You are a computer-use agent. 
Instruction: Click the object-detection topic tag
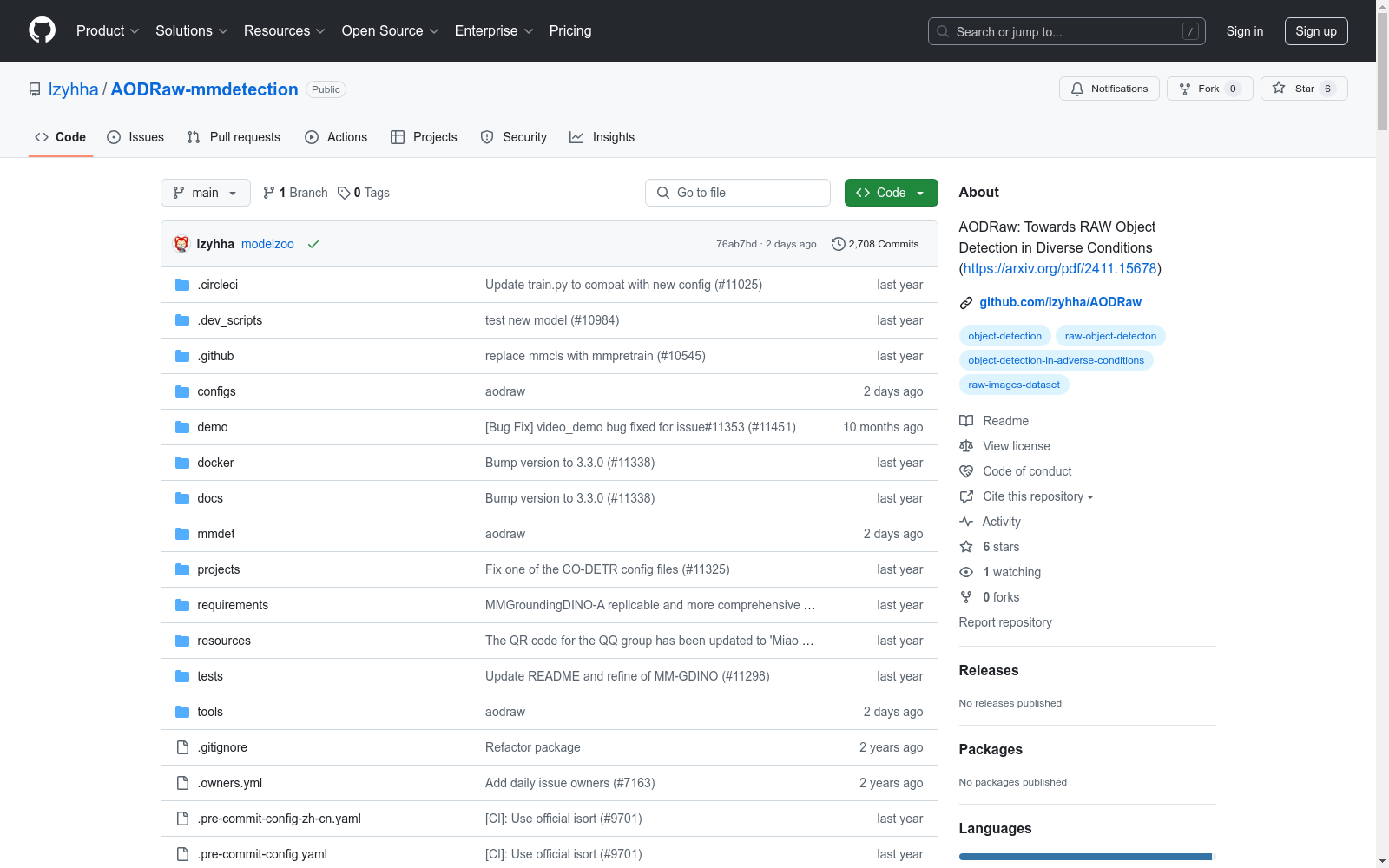[1005, 336]
